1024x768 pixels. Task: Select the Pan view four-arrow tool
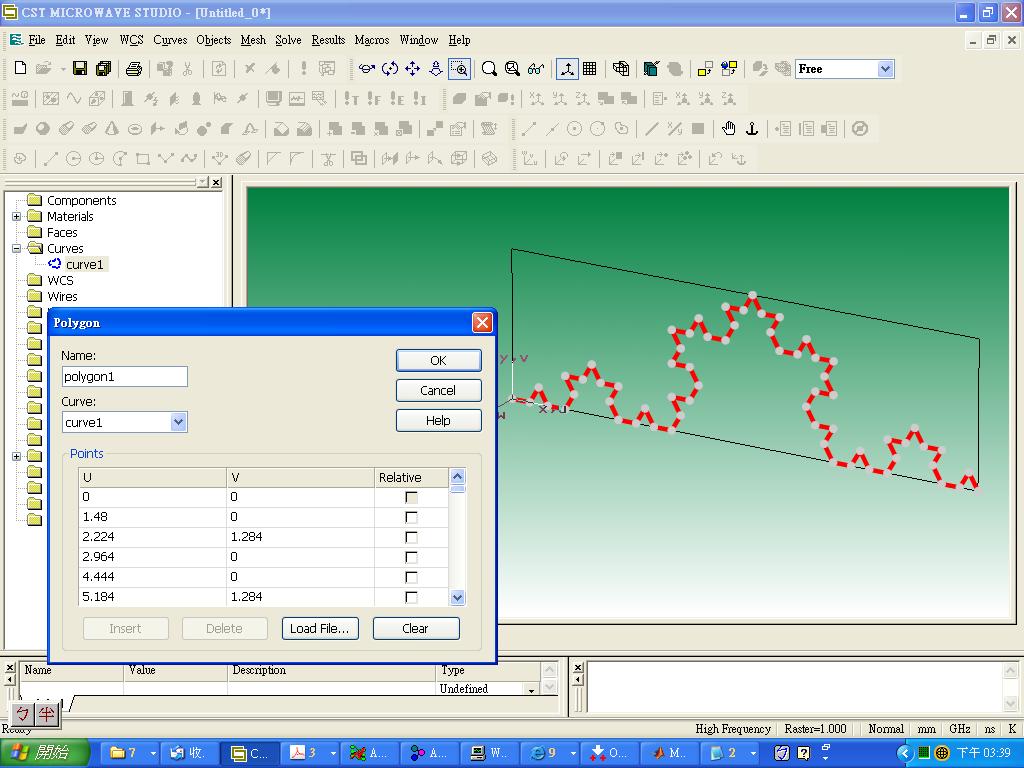pos(412,68)
